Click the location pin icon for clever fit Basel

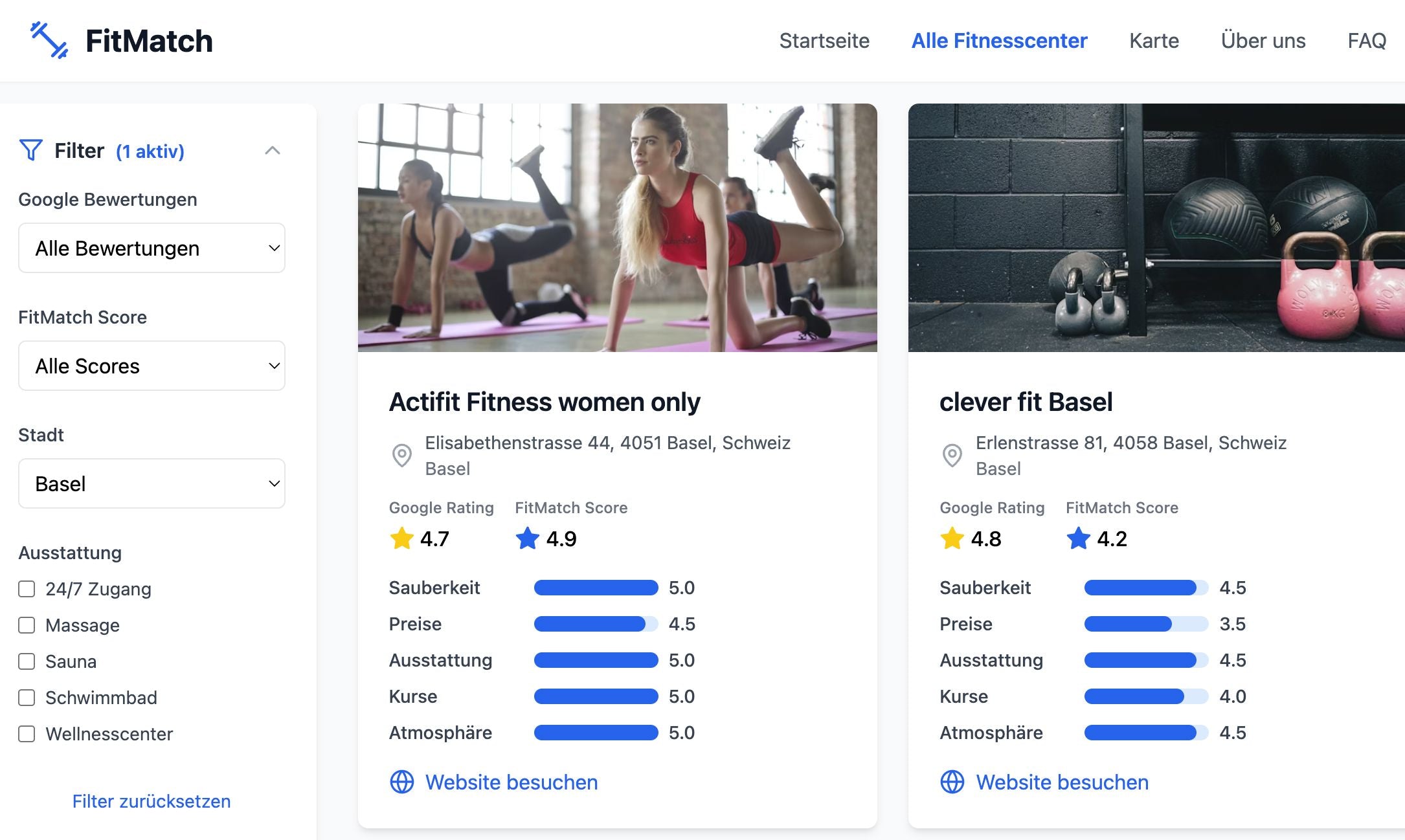pyautogui.click(x=951, y=456)
